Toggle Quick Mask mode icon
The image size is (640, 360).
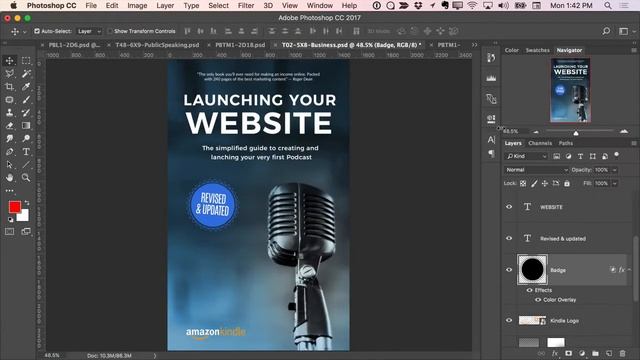click(9, 231)
